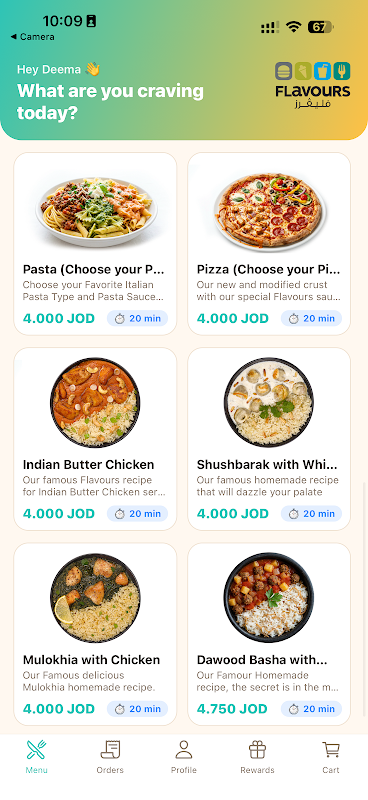
Task: Select the pizza image thumbnail
Action: (x=269, y=212)
